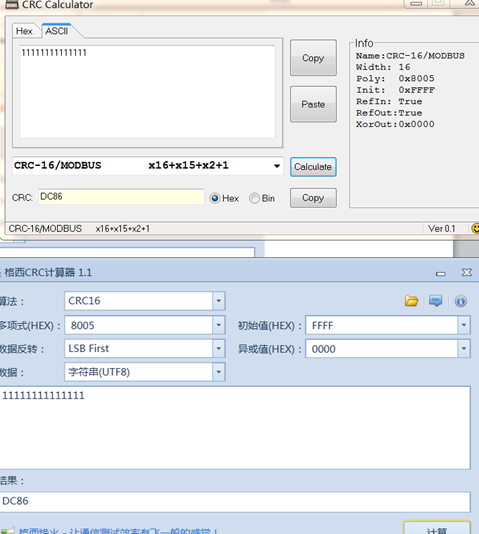
Task: Switch to the ASCII input tab
Action: 57,31
